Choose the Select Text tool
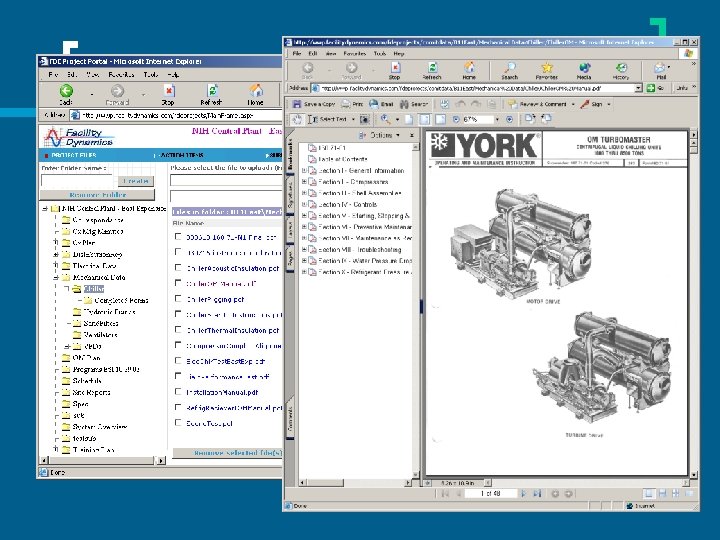The image size is (720, 540). (x=328, y=119)
